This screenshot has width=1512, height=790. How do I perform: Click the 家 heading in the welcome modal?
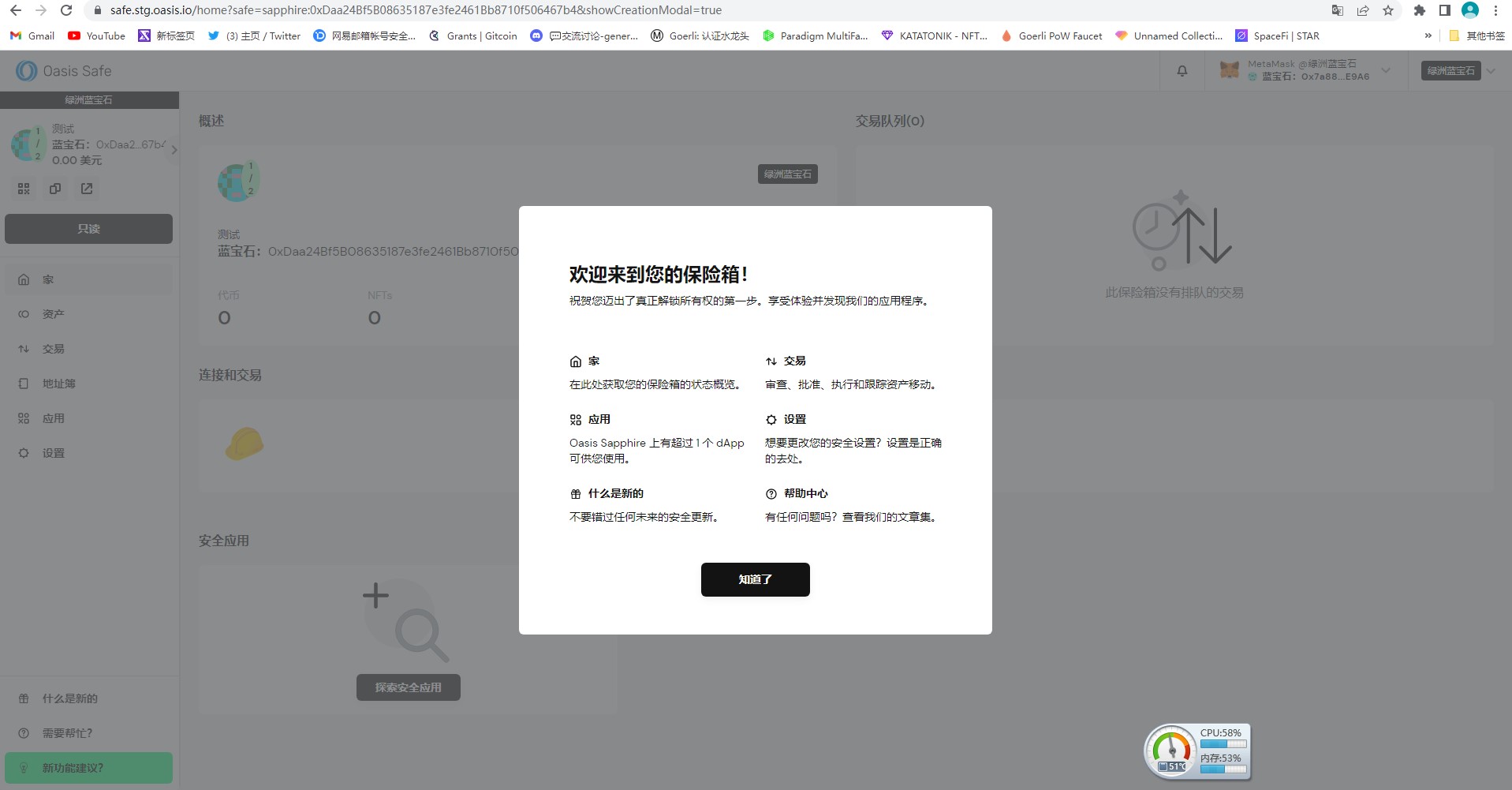click(x=594, y=361)
